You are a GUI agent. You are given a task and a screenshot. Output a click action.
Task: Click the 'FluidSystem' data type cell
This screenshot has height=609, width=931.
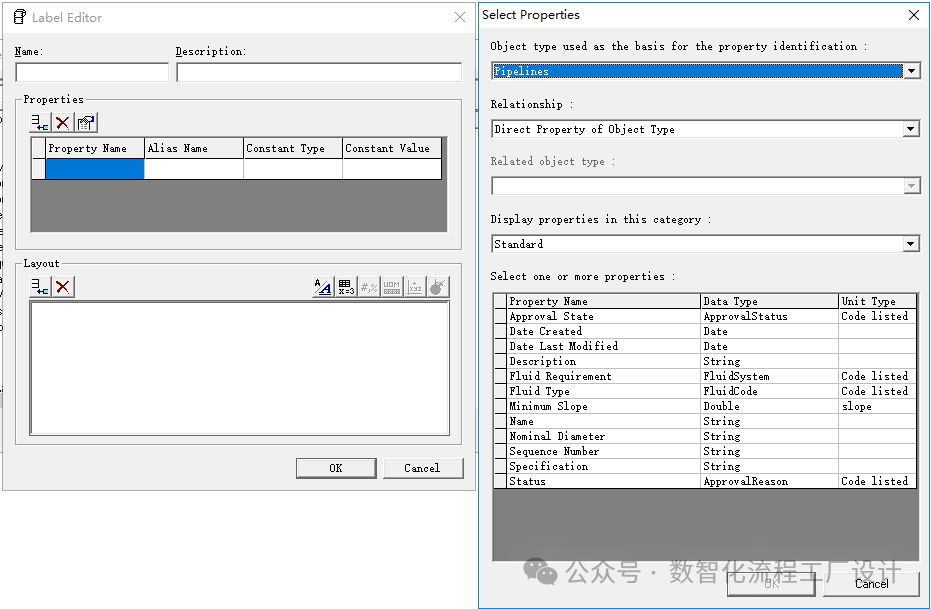point(770,376)
